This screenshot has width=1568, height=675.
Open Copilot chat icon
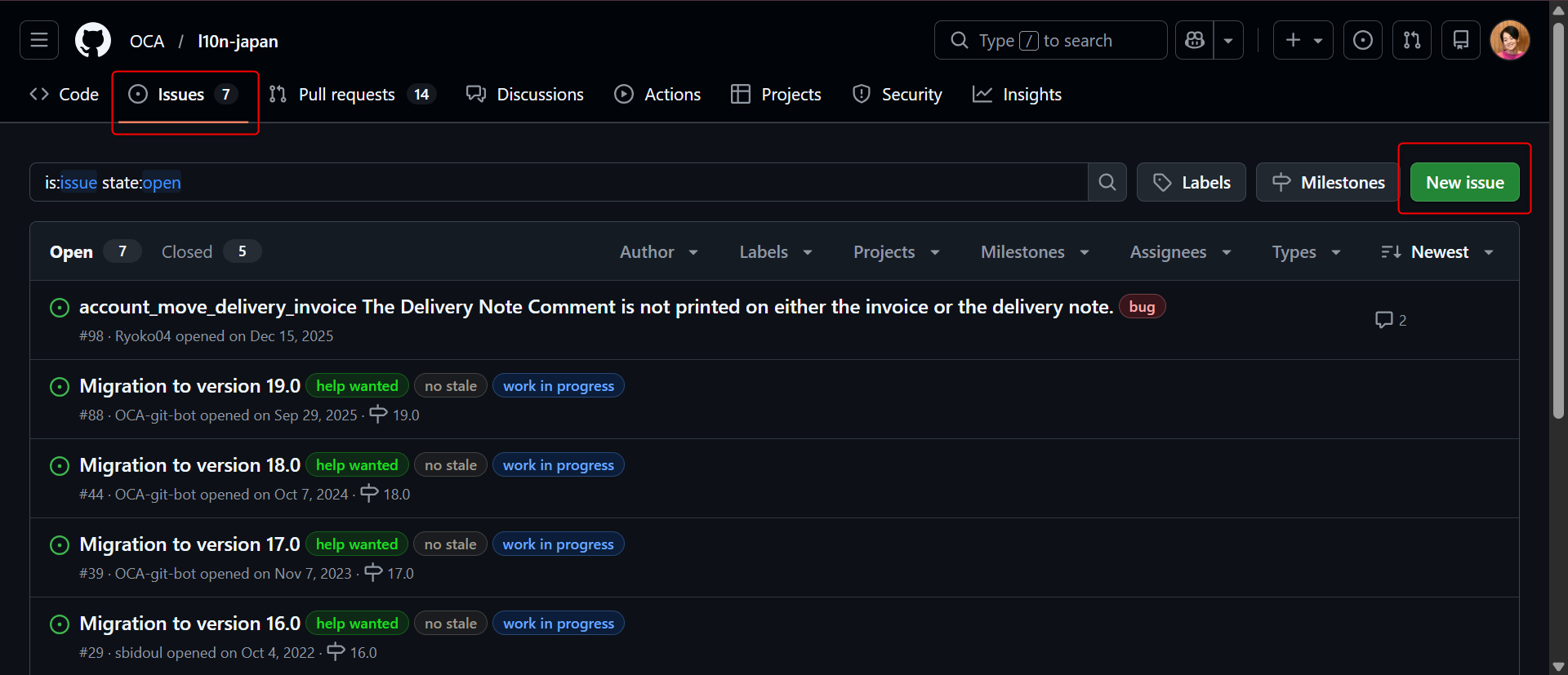[x=1195, y=40]
